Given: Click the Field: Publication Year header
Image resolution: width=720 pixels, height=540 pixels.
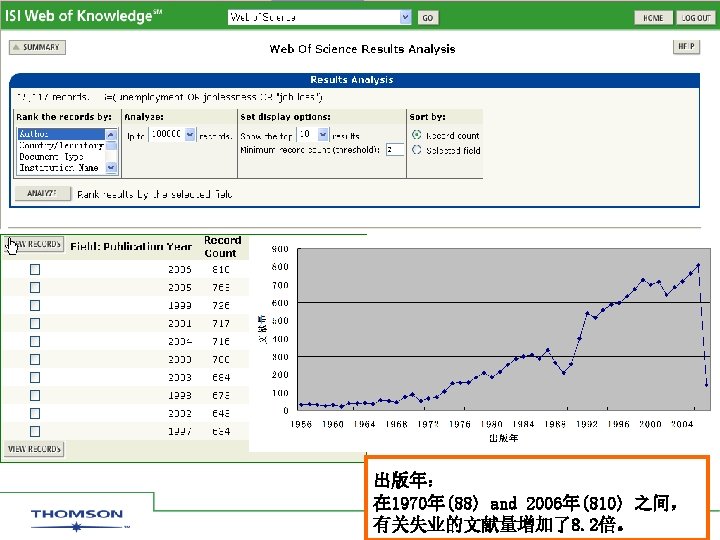Looking at the screenshot, I should pyautogui.click(x=131, y=247).
